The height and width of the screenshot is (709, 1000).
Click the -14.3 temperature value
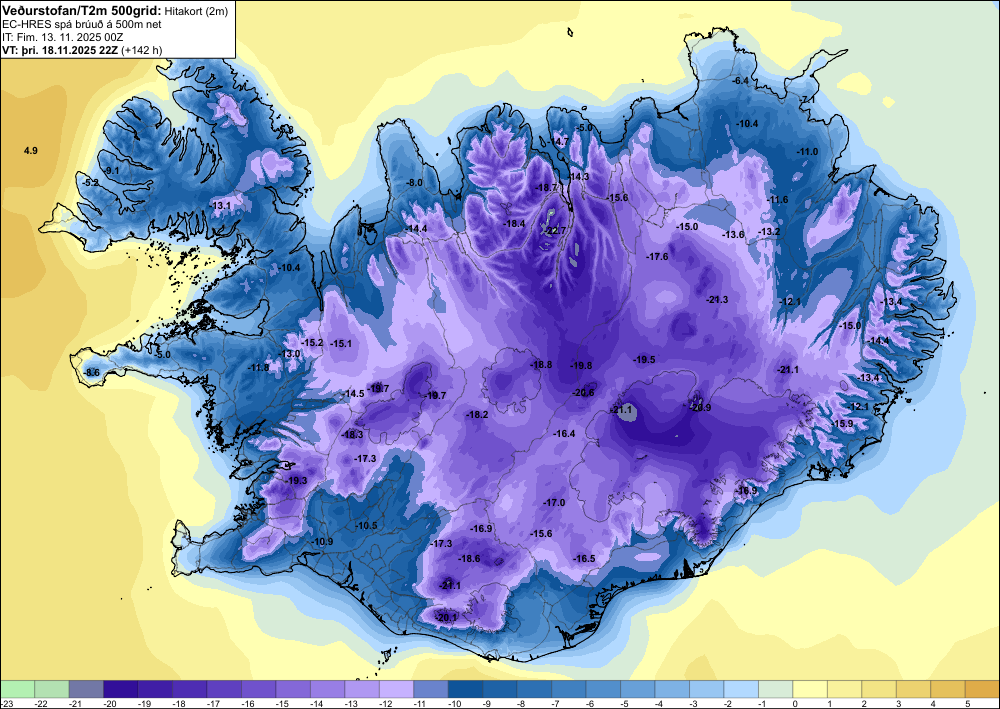pos(578,177)
